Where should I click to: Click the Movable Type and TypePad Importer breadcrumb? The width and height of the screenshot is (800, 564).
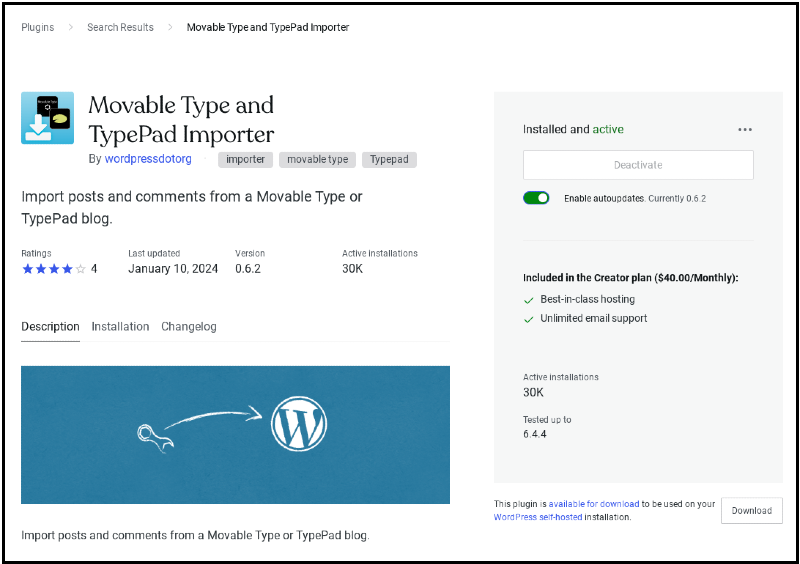point(268,28)
